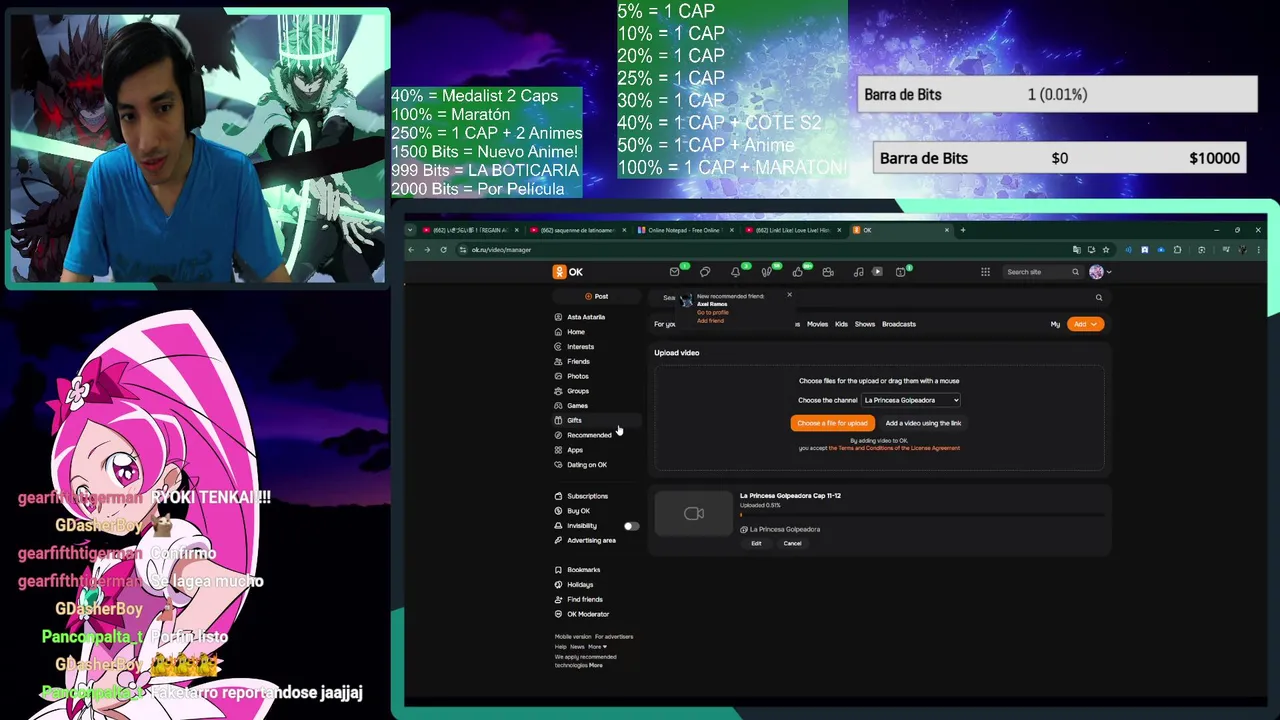Open the Choose the channel dropdown

coord(911,400)
